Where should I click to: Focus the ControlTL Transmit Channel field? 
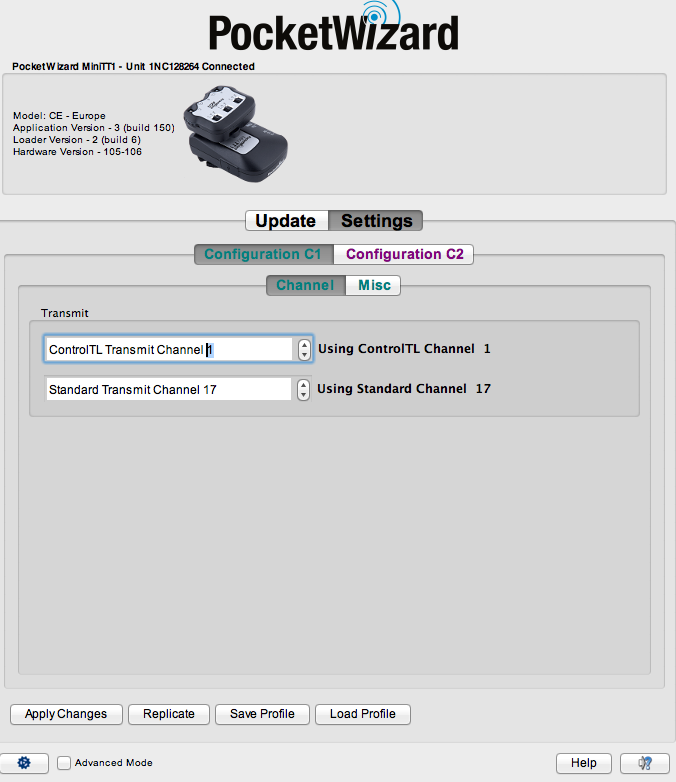[169, 349]
